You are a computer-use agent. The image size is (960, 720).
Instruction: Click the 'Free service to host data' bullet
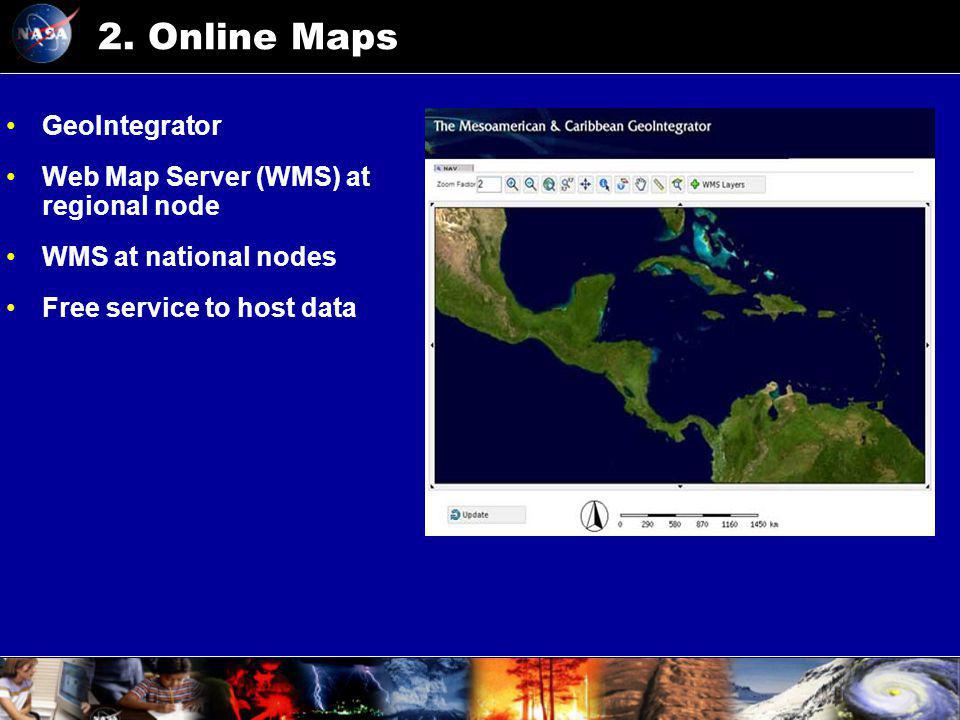pos(199,307)
